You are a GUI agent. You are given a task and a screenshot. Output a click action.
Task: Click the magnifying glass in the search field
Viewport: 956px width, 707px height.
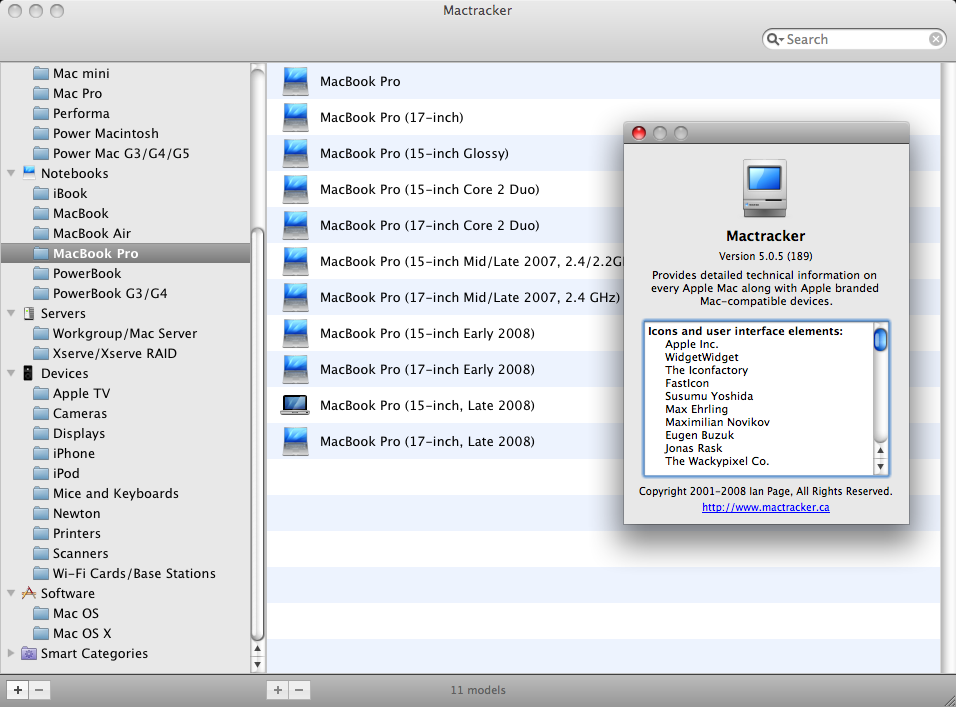click(774, 39)
